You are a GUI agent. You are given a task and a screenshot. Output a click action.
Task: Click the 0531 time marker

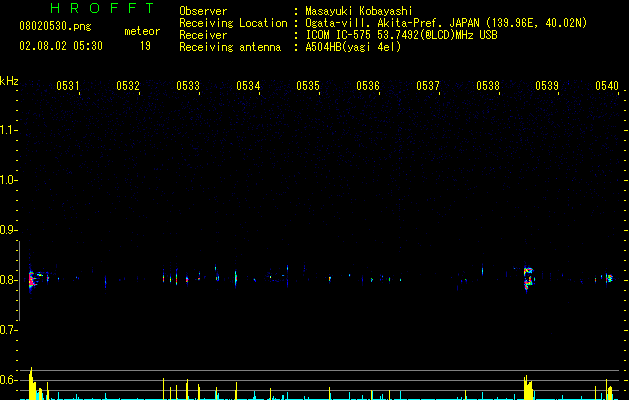coord(67,86)
